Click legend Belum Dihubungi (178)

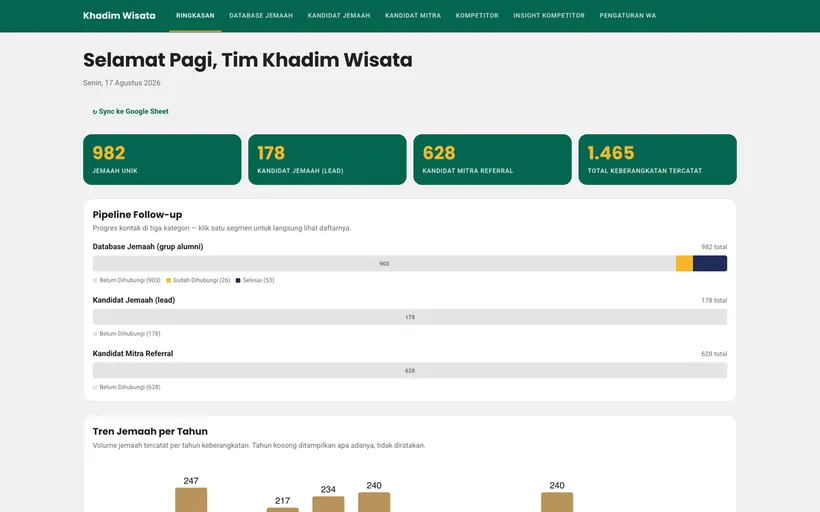coord(127,334)
